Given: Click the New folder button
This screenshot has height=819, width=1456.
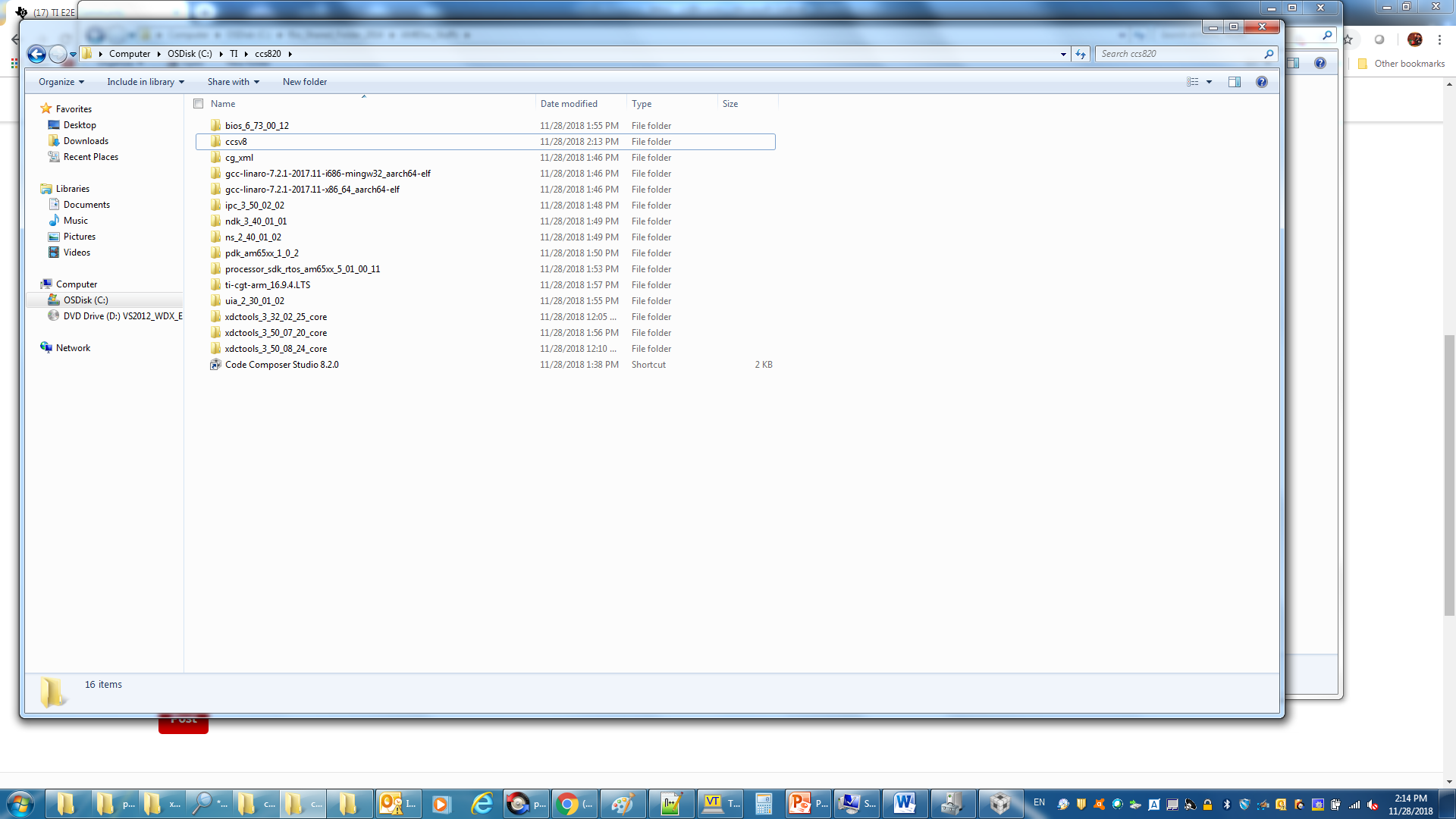Looking at the screenshot, I should coord(305,82).
